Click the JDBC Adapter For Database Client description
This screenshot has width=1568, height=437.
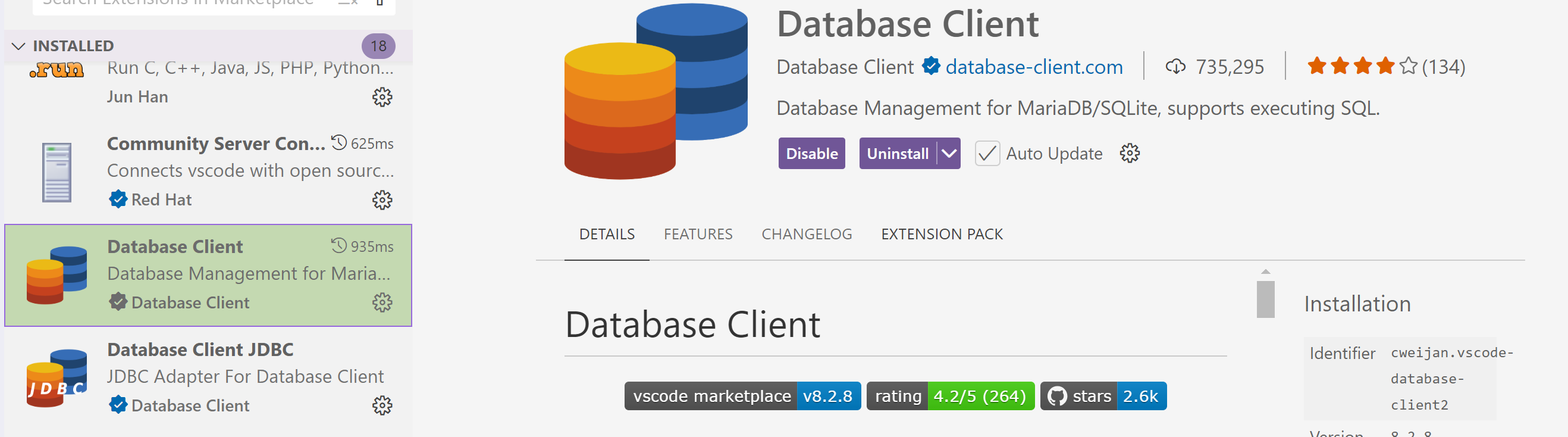(x=245, y=377)
